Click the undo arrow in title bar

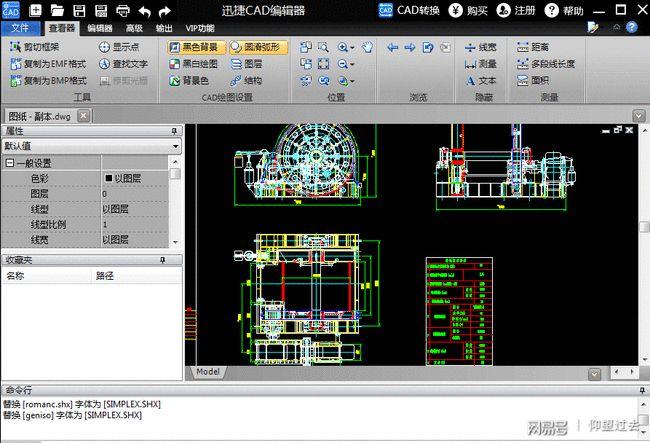coord(145,11)
